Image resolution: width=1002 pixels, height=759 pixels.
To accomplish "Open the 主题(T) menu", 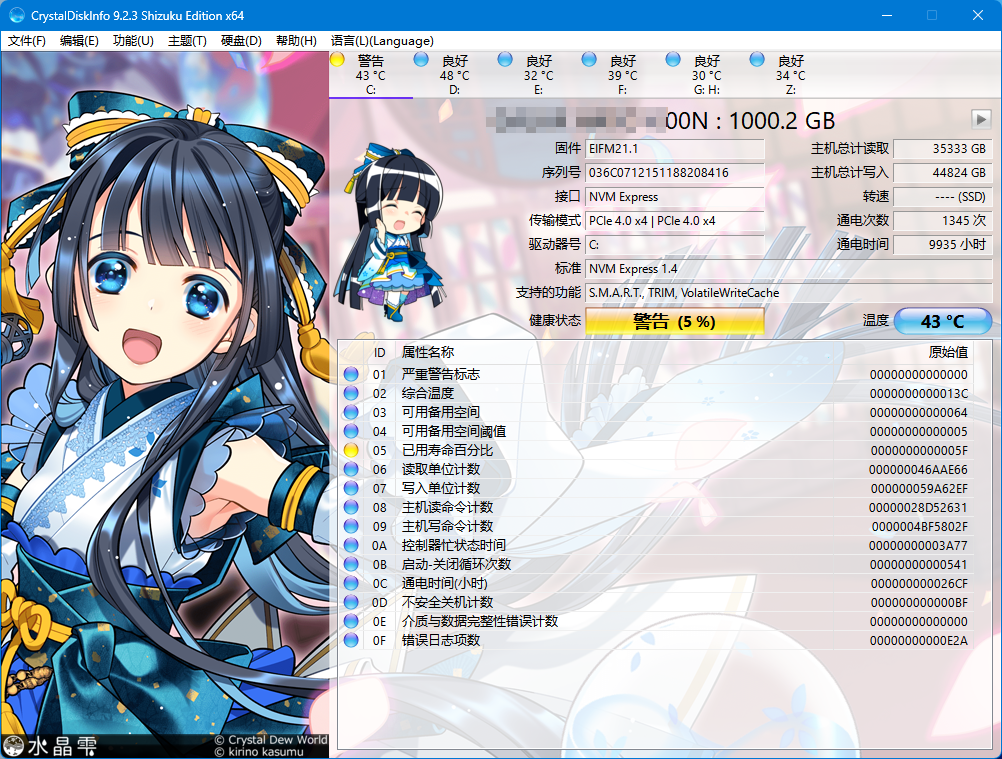I will pyautogui.click(x=187, y=41).
